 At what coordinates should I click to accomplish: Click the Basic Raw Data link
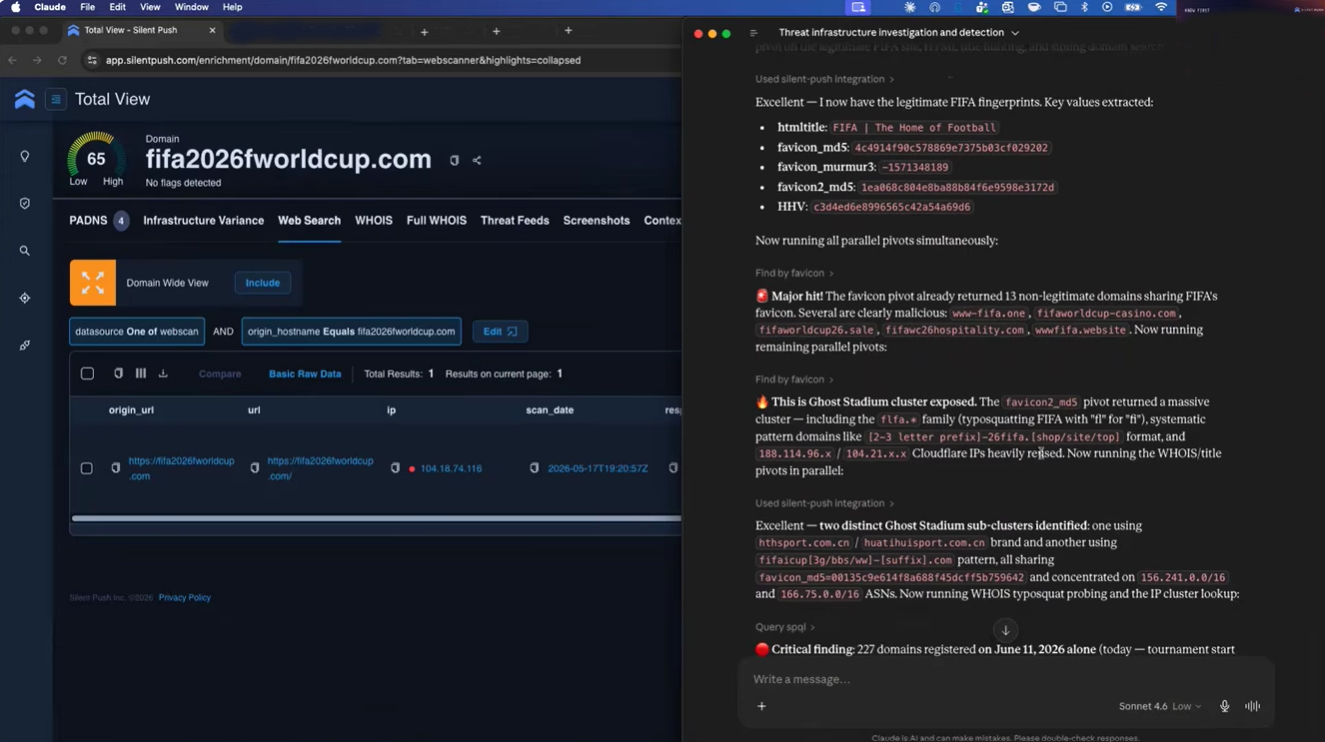coord(305,374)
